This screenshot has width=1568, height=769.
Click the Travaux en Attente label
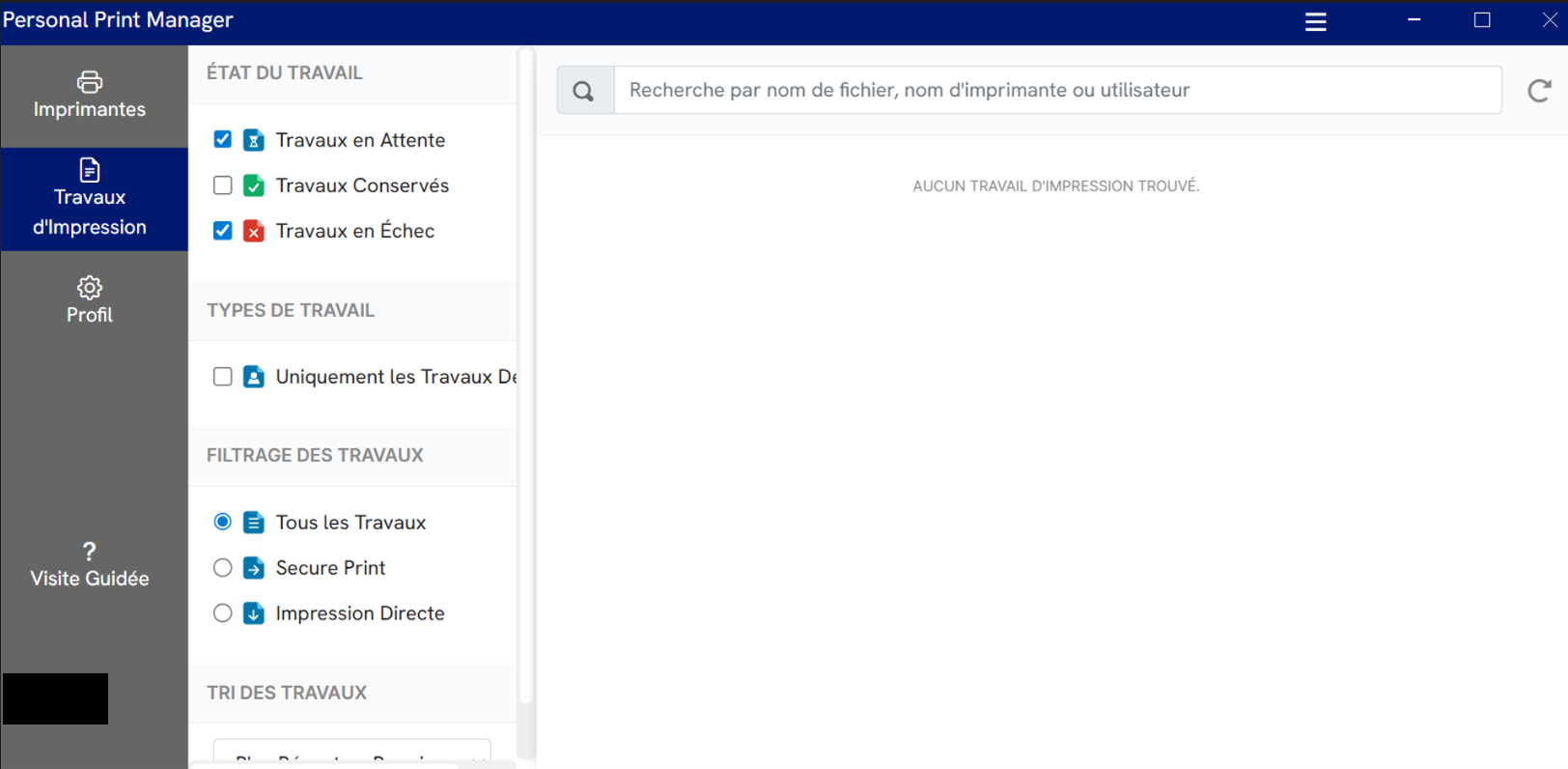click(360, 140)
